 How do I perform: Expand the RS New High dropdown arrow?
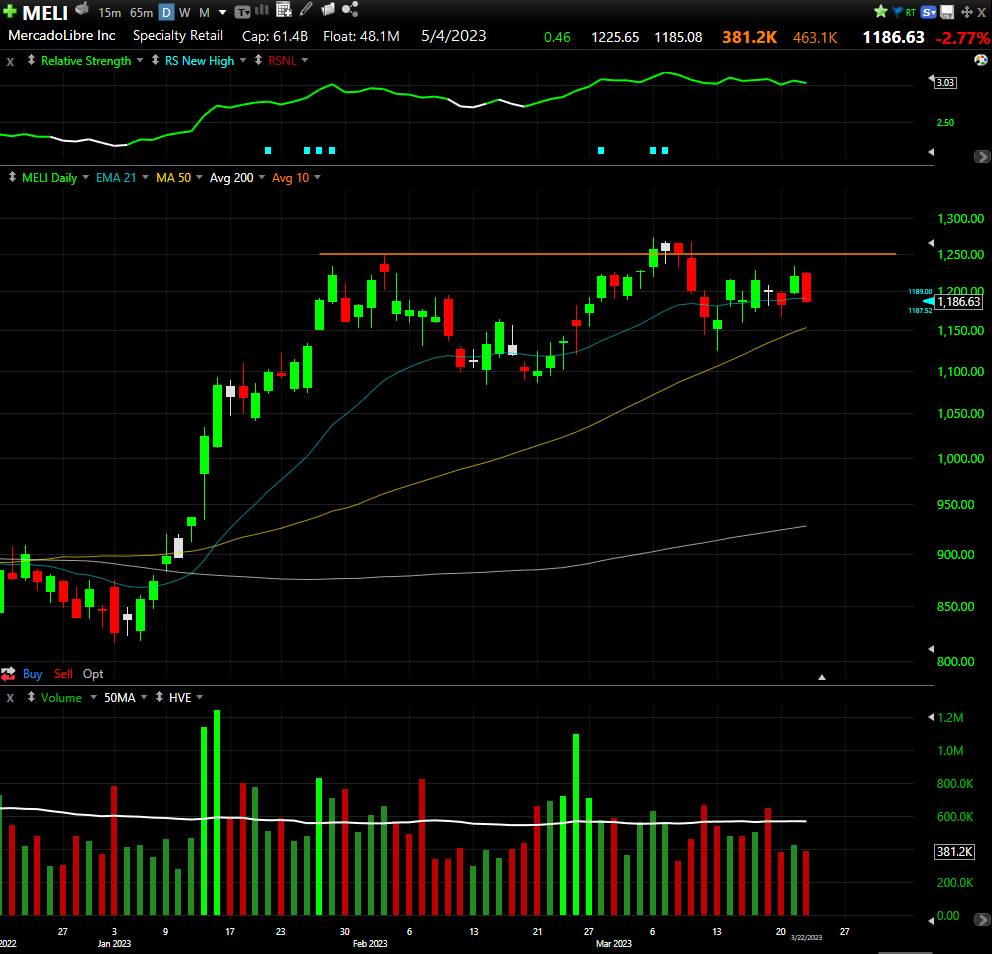coord(242,60)
